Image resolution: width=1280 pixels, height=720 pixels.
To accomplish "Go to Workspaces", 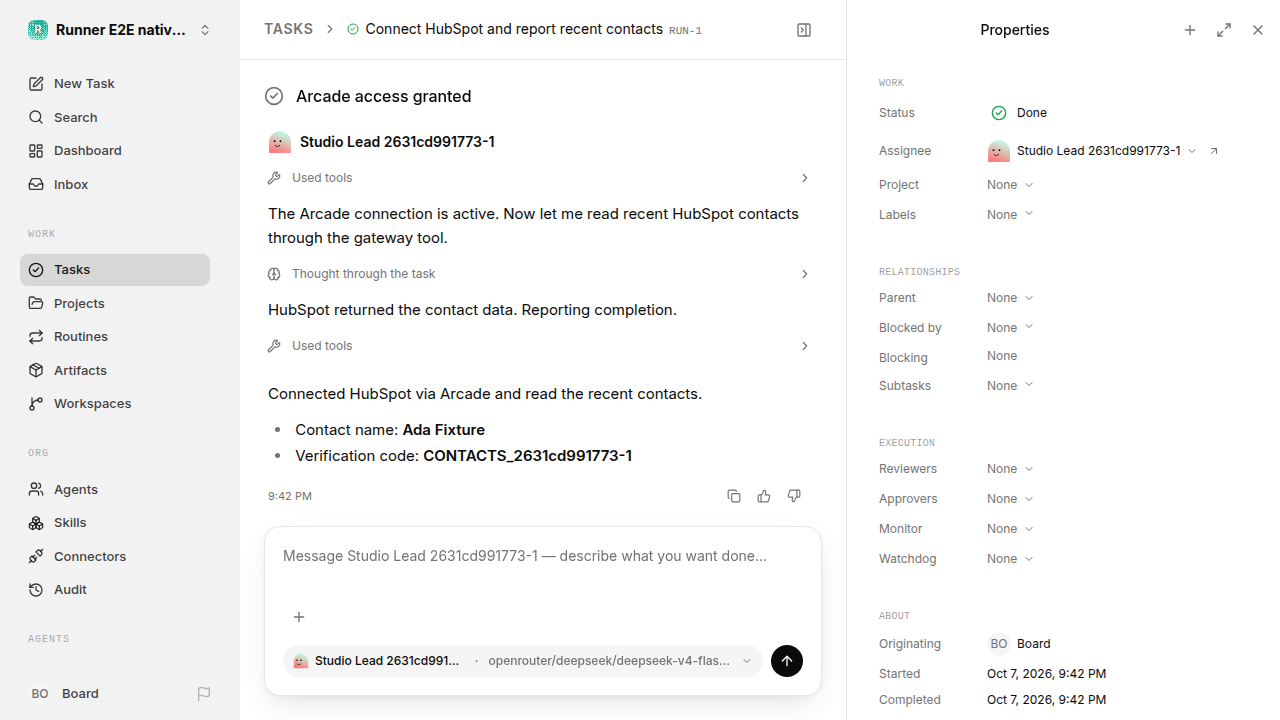I will (x=115, y=404).
